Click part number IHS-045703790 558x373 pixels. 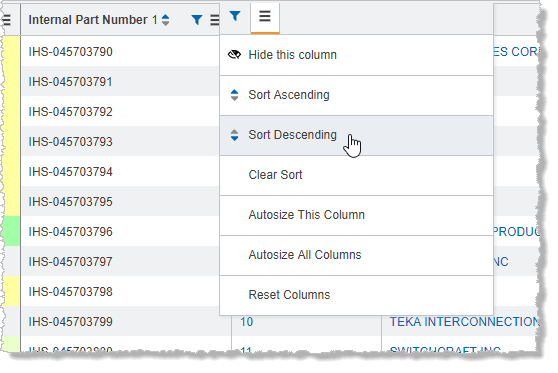tap(70, 52)
